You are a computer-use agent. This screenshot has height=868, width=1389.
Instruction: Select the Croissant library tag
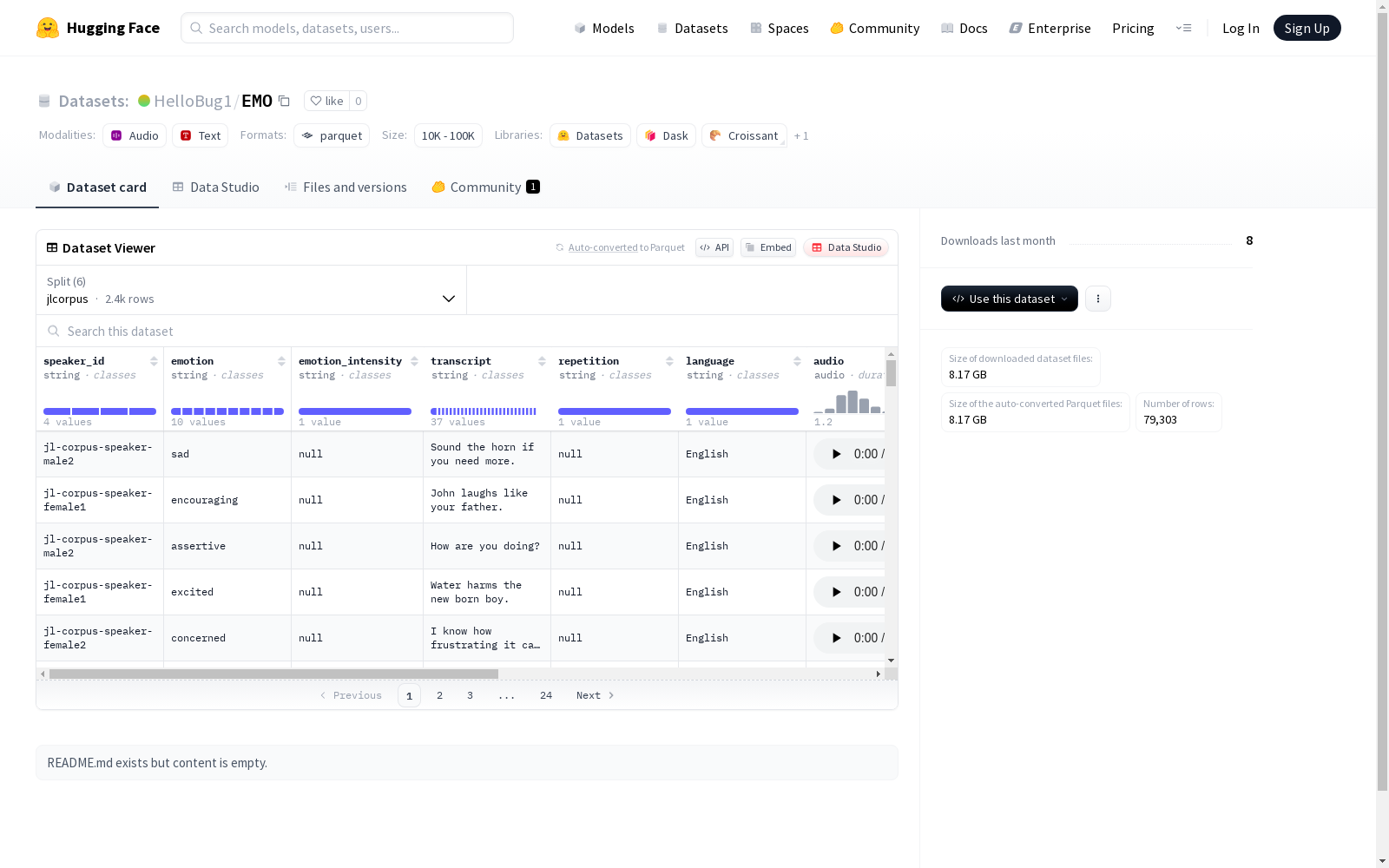pyautogui.click(x=744, y=135)
